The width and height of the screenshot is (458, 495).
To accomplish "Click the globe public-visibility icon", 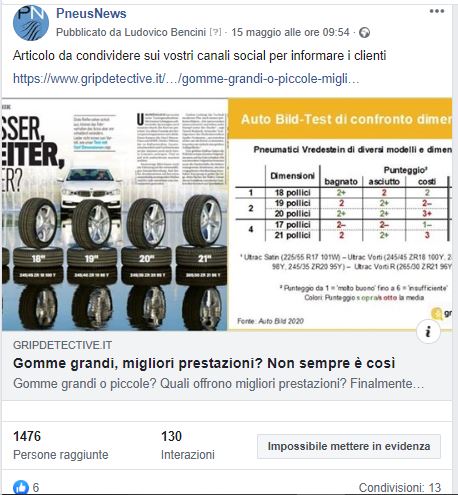I will (364, 33).
